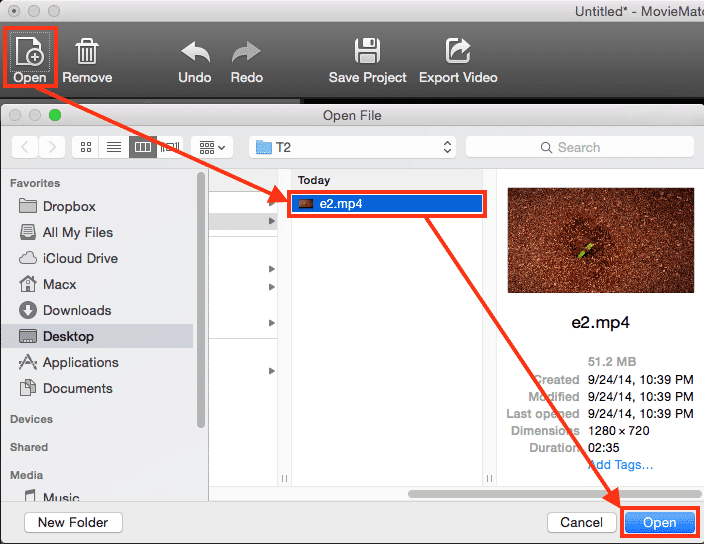Select Downloads in sidebar
Viewport: 704px width, 544px height.
[98, 310]
